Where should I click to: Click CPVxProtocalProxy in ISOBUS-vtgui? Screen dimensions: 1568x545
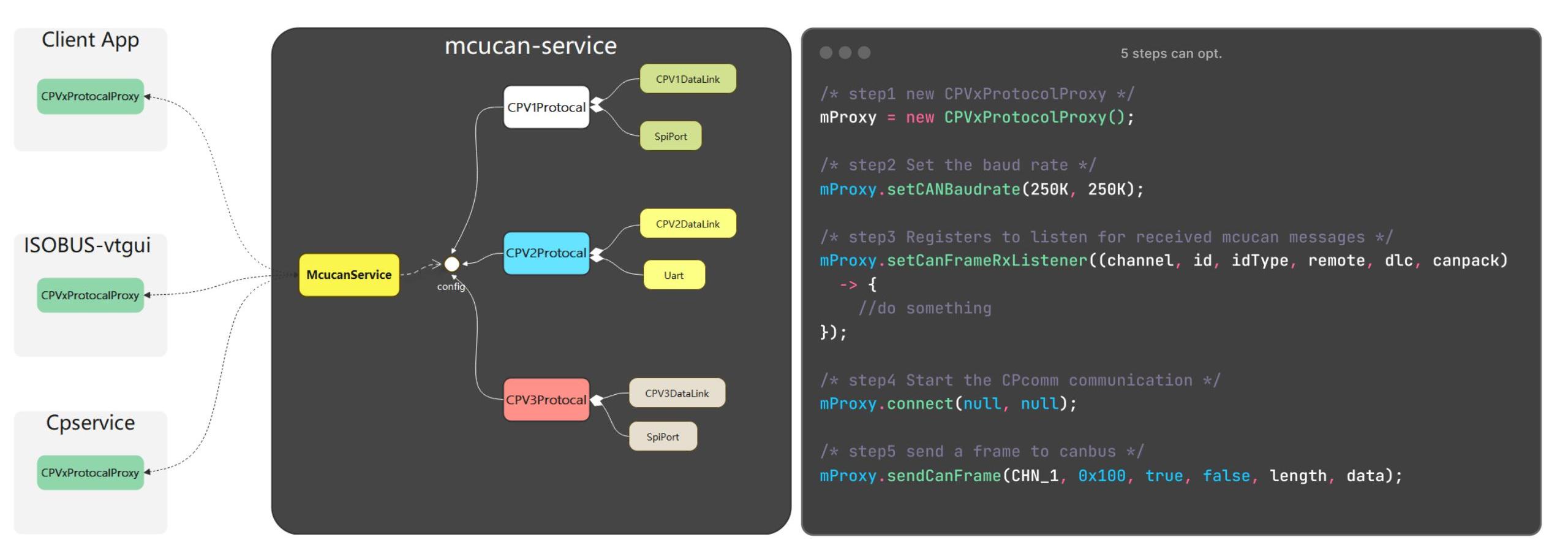(x=90, y=295)
